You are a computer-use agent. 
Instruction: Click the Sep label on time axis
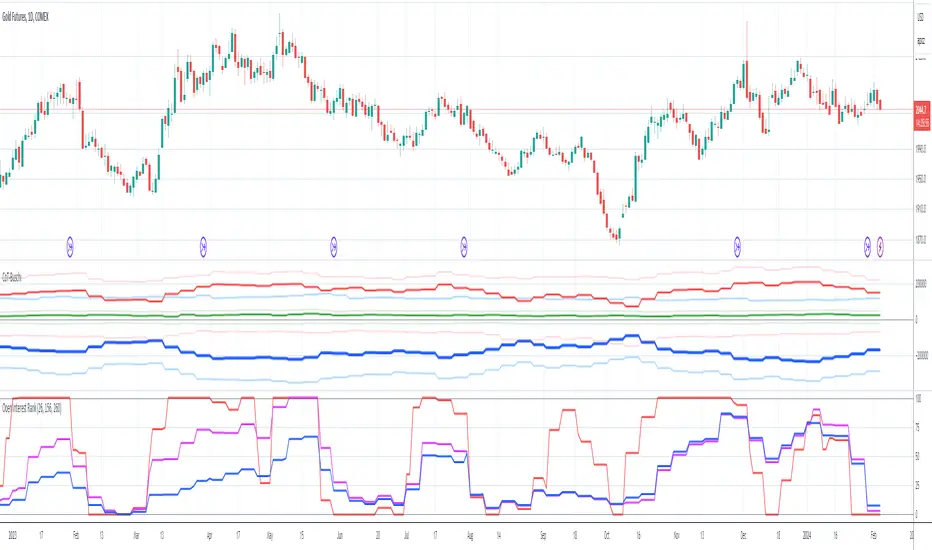tap(543, 535)
